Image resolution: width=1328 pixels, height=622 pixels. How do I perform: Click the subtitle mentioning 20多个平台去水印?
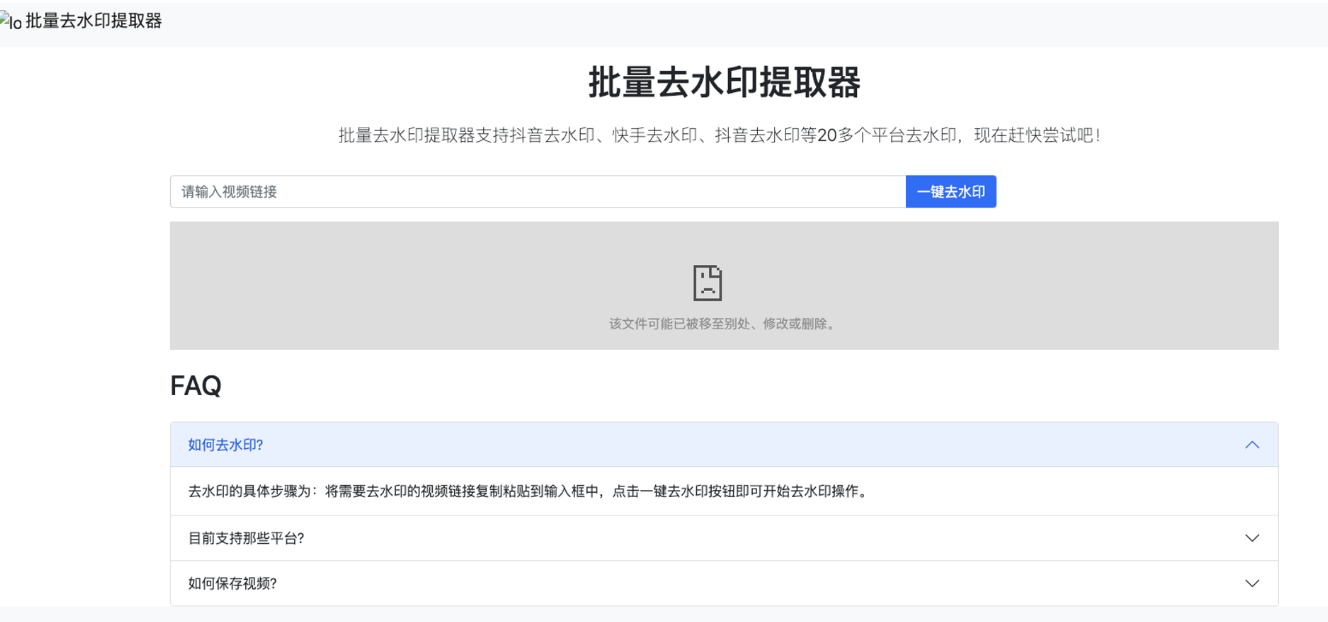coord(722,136)
